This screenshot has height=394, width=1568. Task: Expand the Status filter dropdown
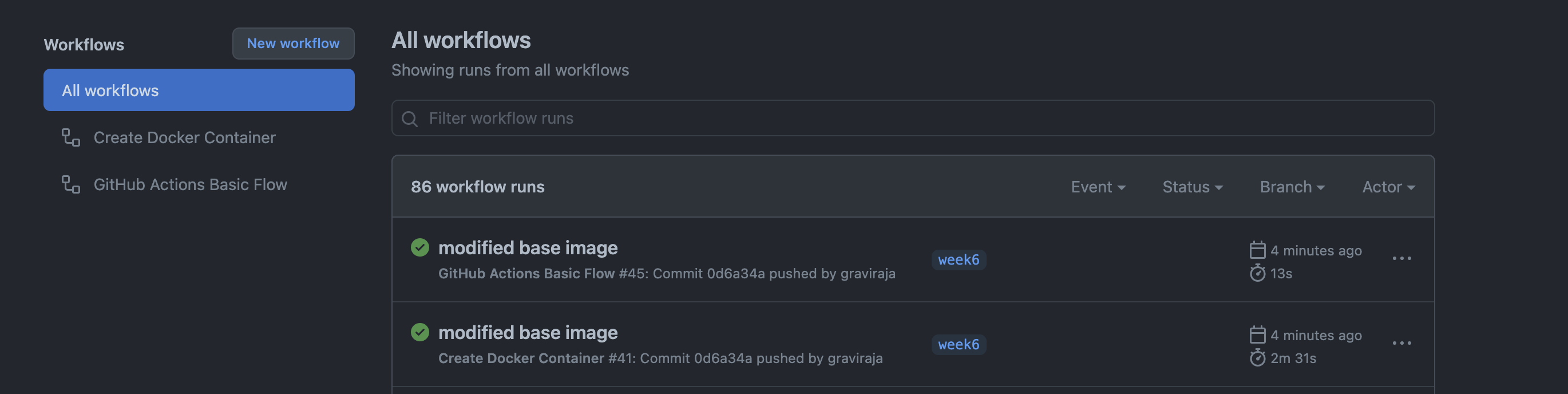coord(1192,187)
